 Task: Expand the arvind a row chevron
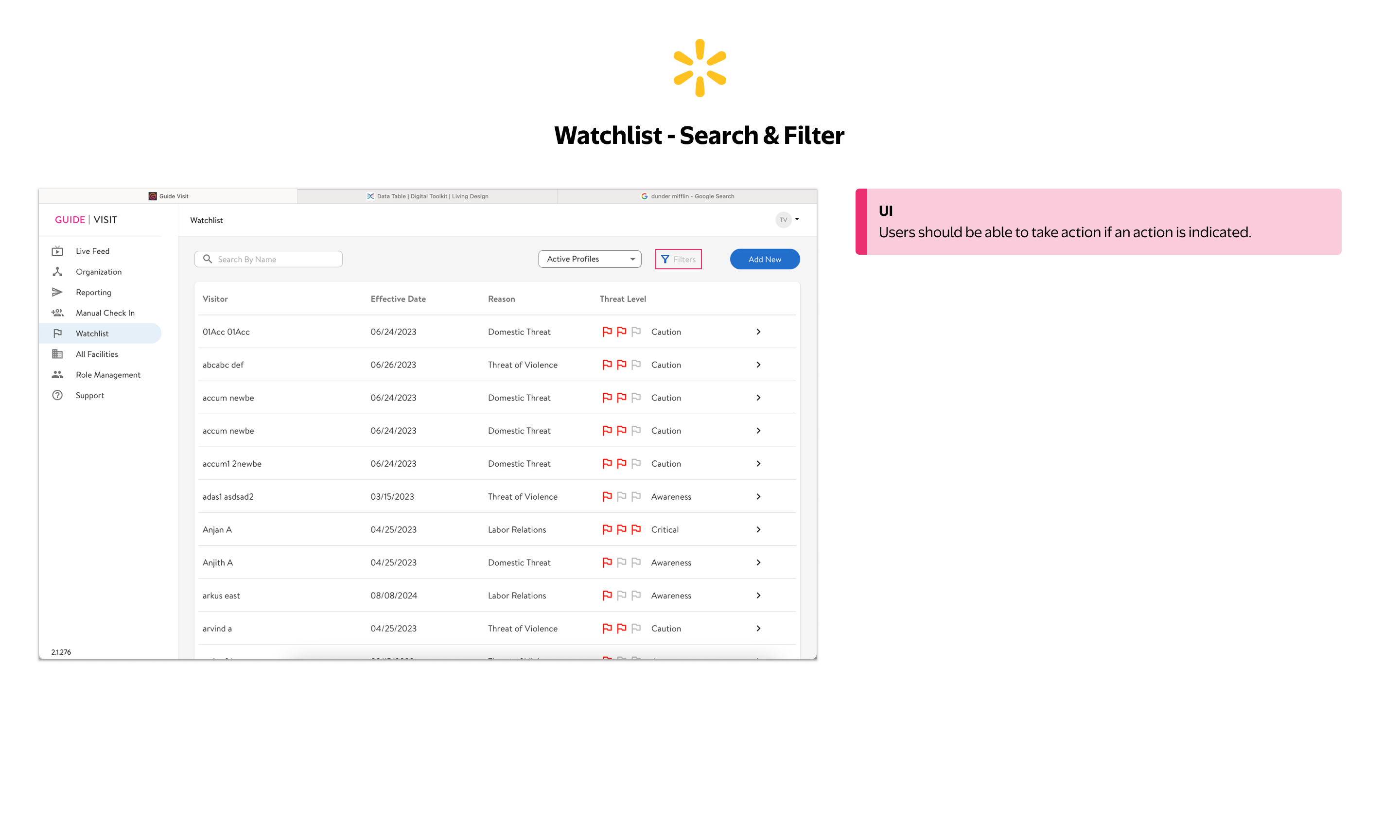(758, 629)
